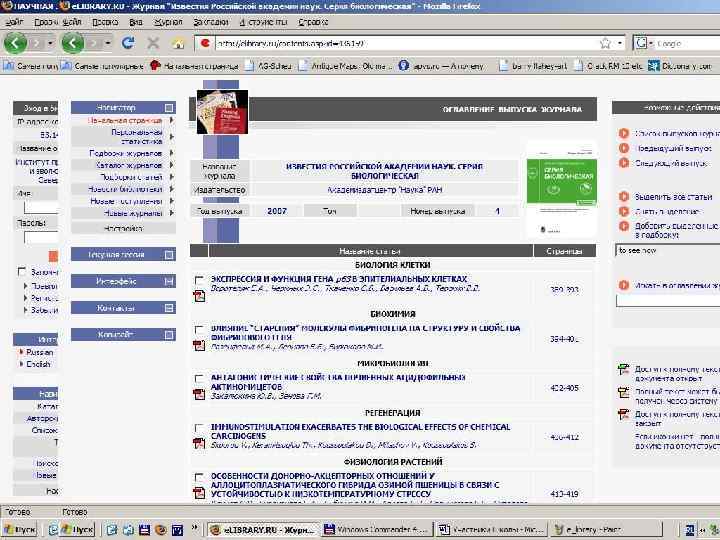Open PDF icon for actinomycetes antagonistic article
This screenshot has height=540, width=720.
coord(199,394)
